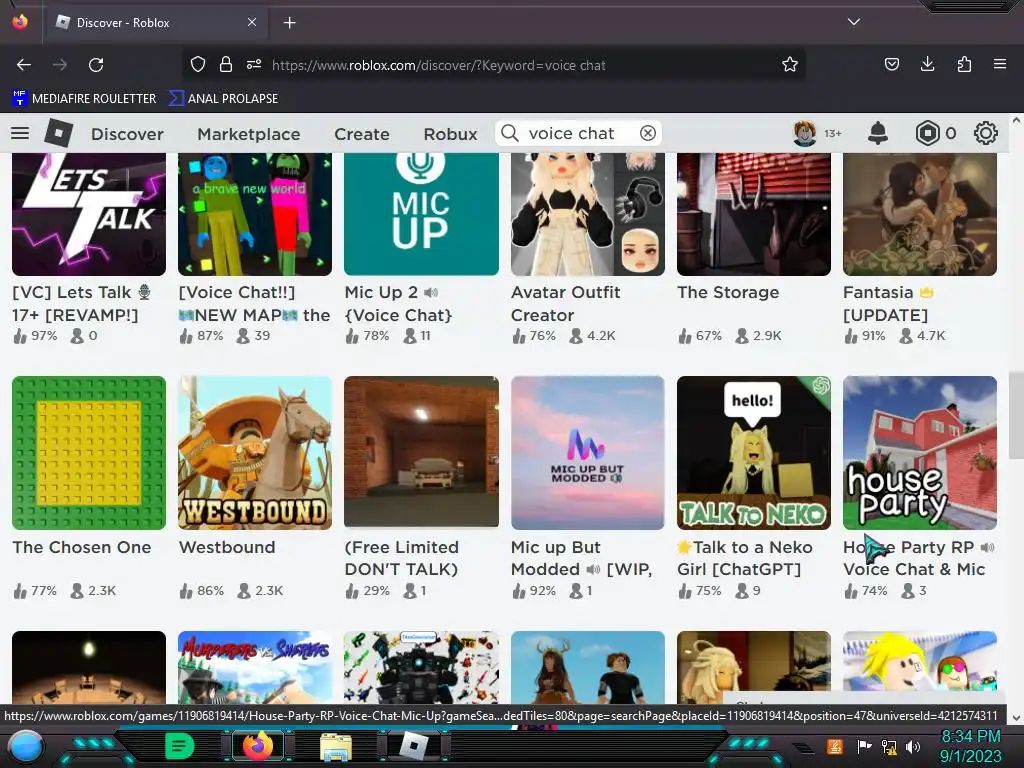Viewport: 1024px width, 768px height.
Task: Open the tracking protection shield icon
Action: 197,64
